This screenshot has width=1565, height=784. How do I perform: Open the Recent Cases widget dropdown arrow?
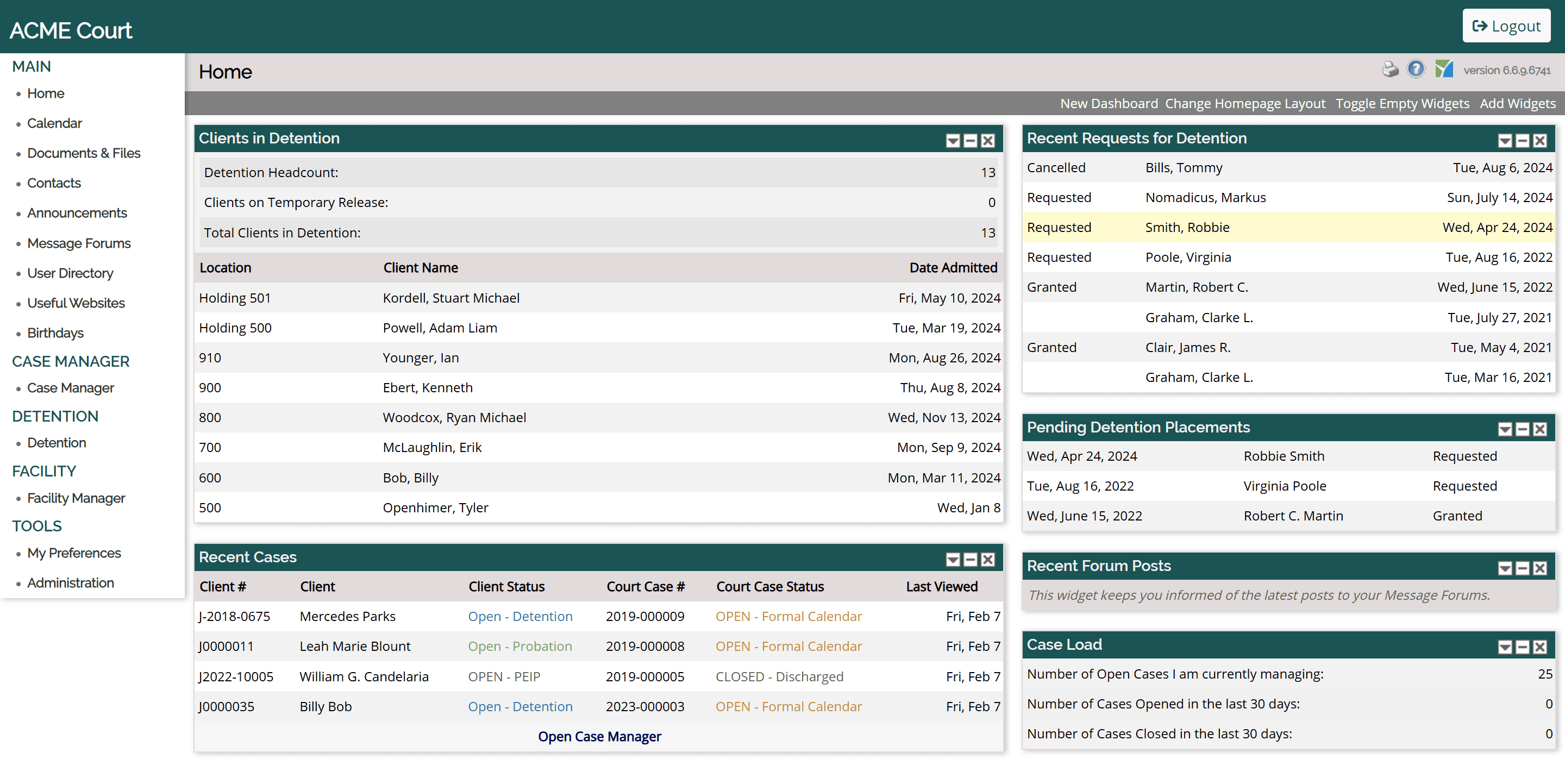(953, 560)
